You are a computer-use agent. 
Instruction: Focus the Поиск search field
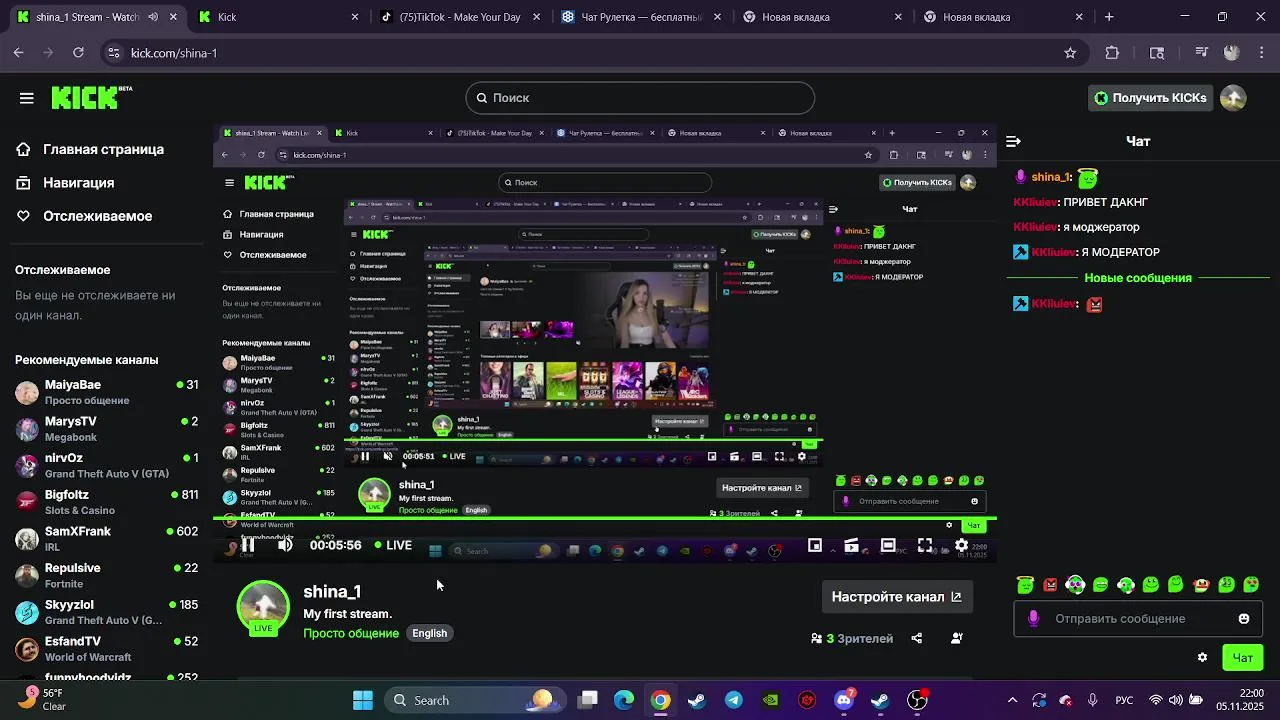pyautogui.click(x=640, y=98)
